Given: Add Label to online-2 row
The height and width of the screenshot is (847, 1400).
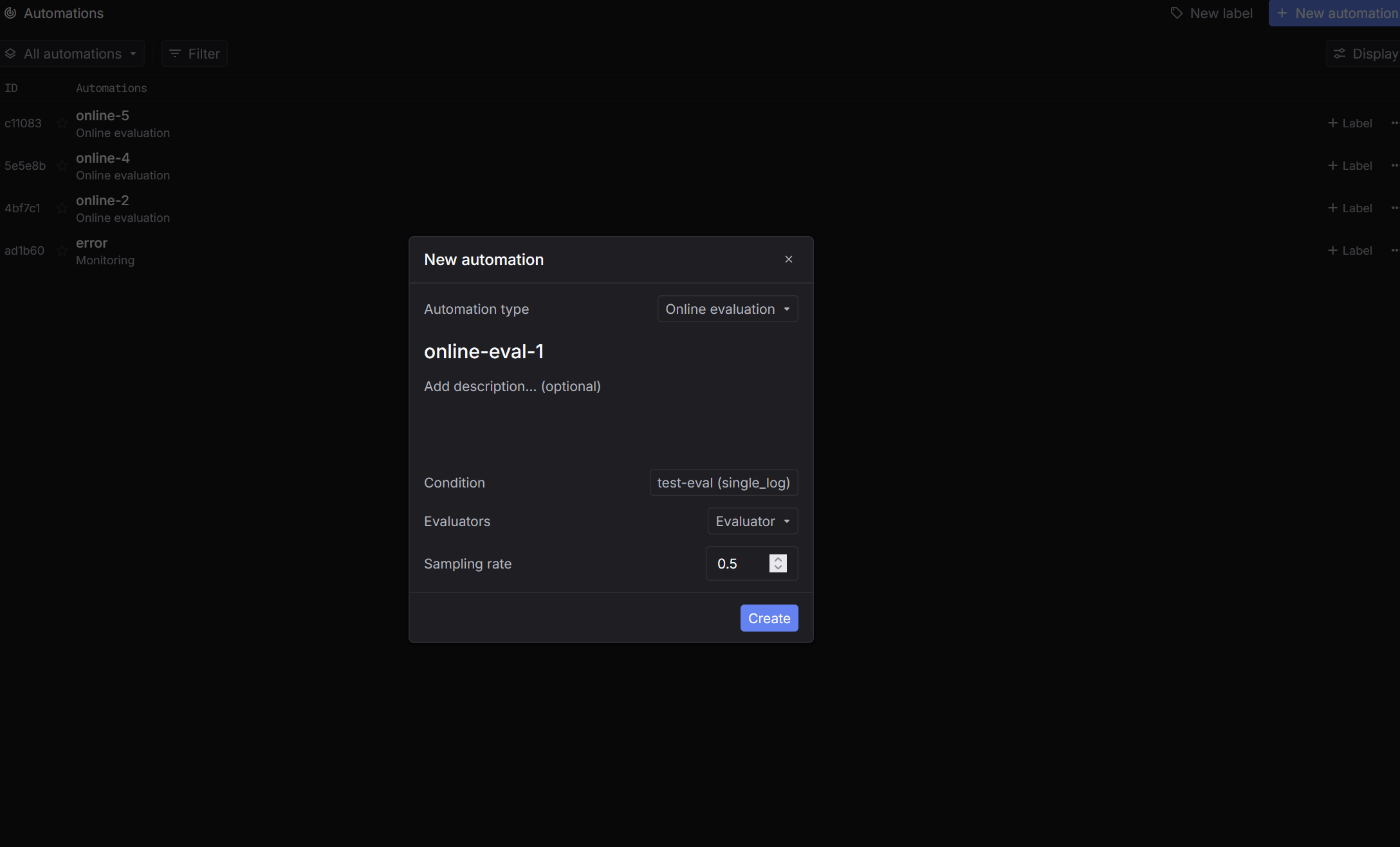Looking at the screenshot, I should (1350, 208).
